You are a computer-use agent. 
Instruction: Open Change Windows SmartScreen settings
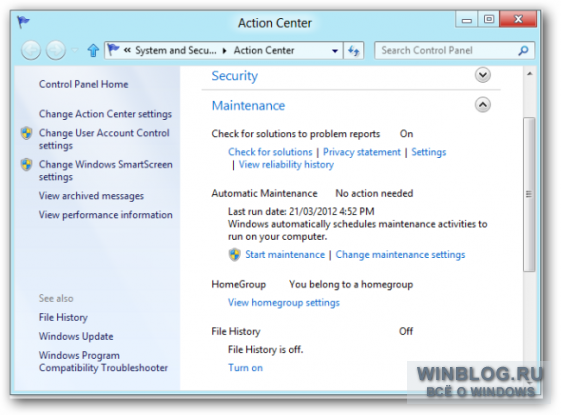coord(106,170)
